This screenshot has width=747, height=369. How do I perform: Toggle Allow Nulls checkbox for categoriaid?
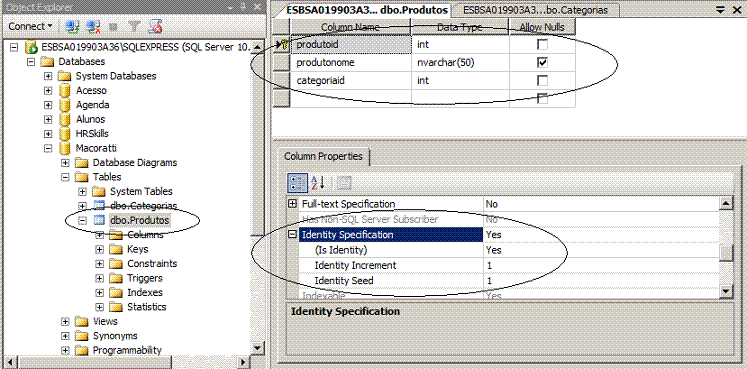[542, 80]
